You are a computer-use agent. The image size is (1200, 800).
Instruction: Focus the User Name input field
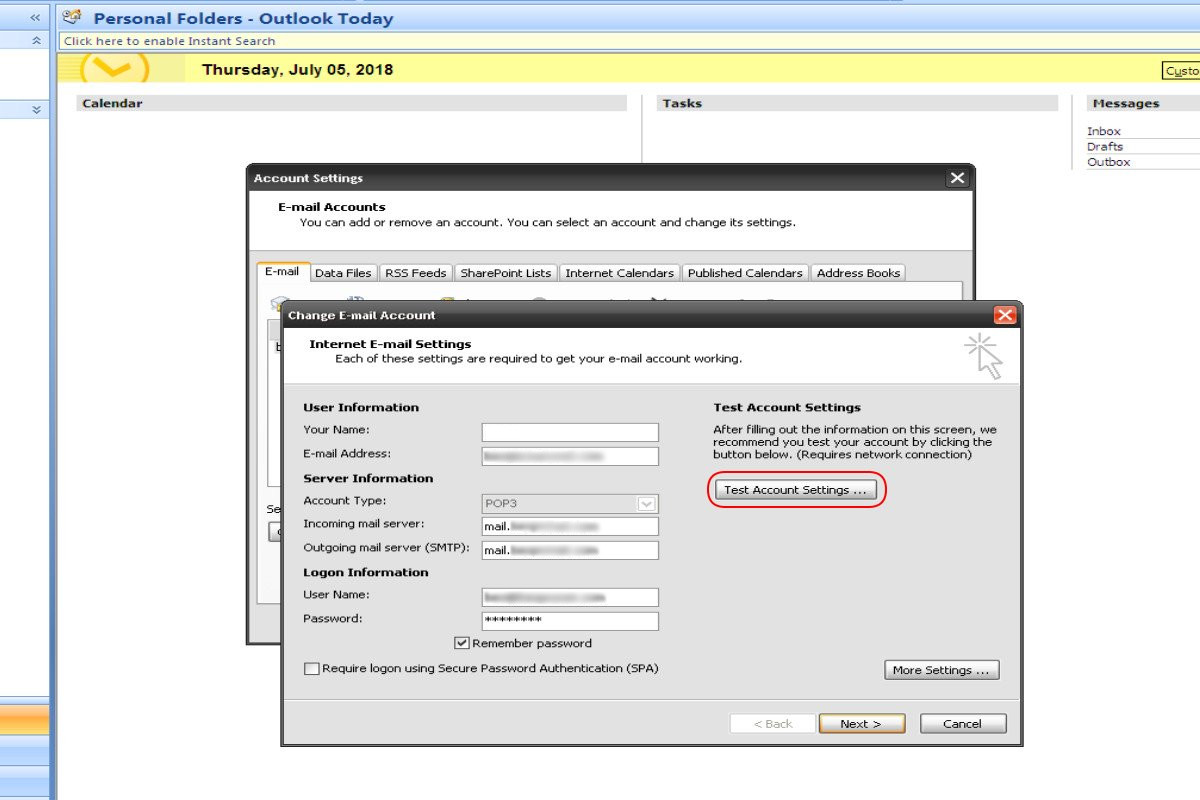(570, 597)
